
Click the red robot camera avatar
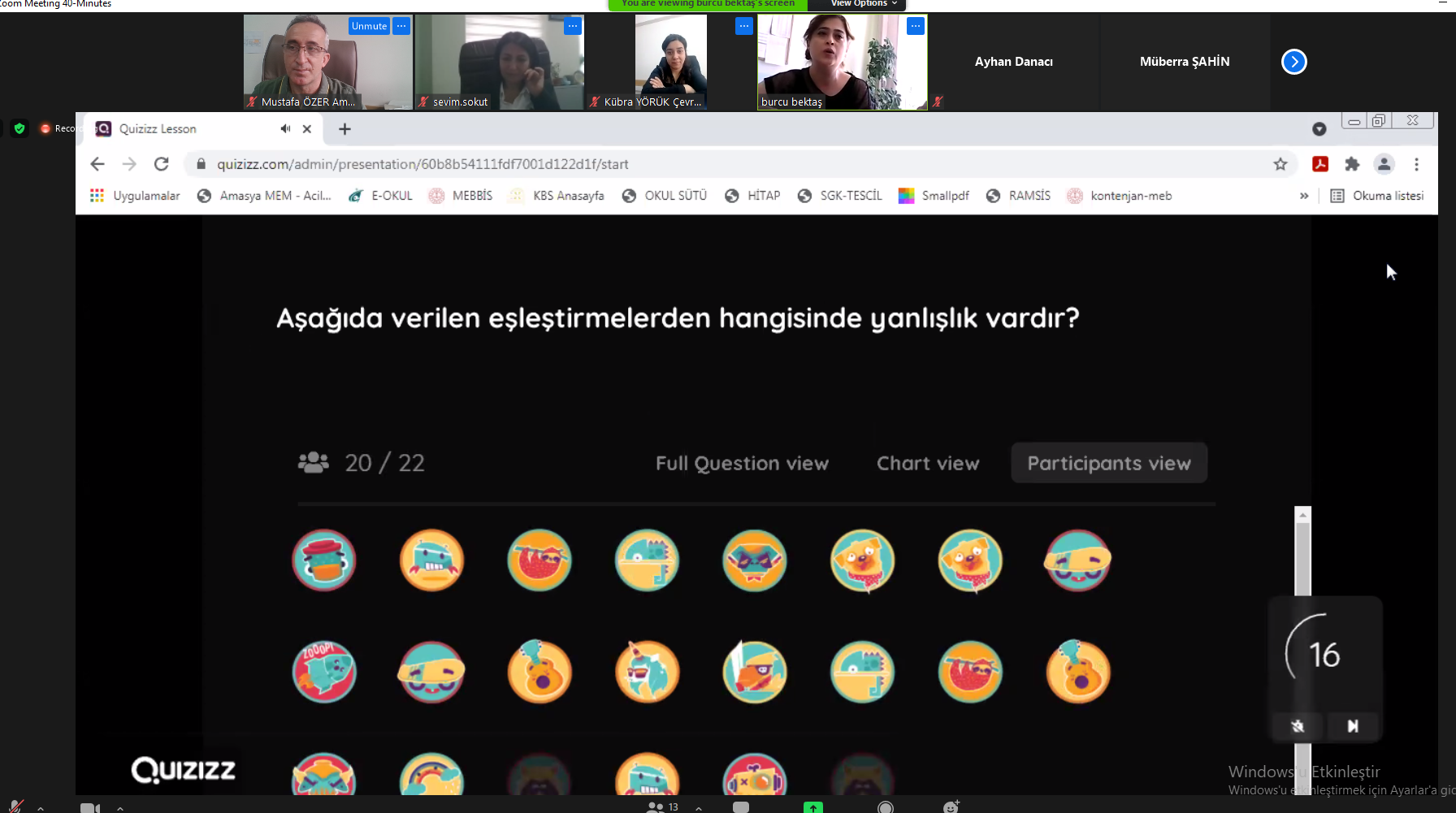(755, 775)
